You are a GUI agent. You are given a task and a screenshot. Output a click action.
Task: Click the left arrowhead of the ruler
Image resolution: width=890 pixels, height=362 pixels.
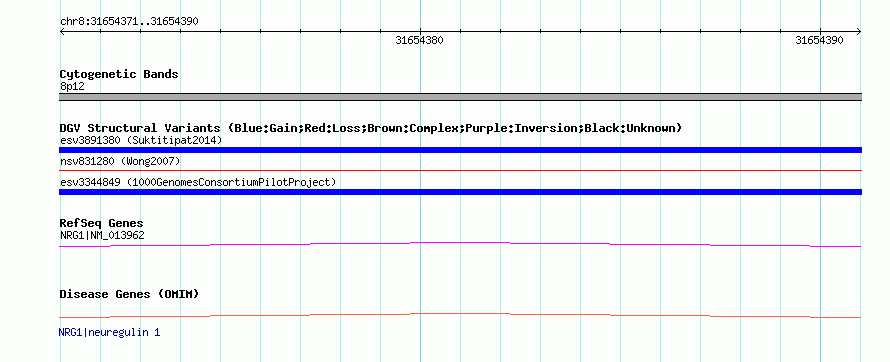62,32
